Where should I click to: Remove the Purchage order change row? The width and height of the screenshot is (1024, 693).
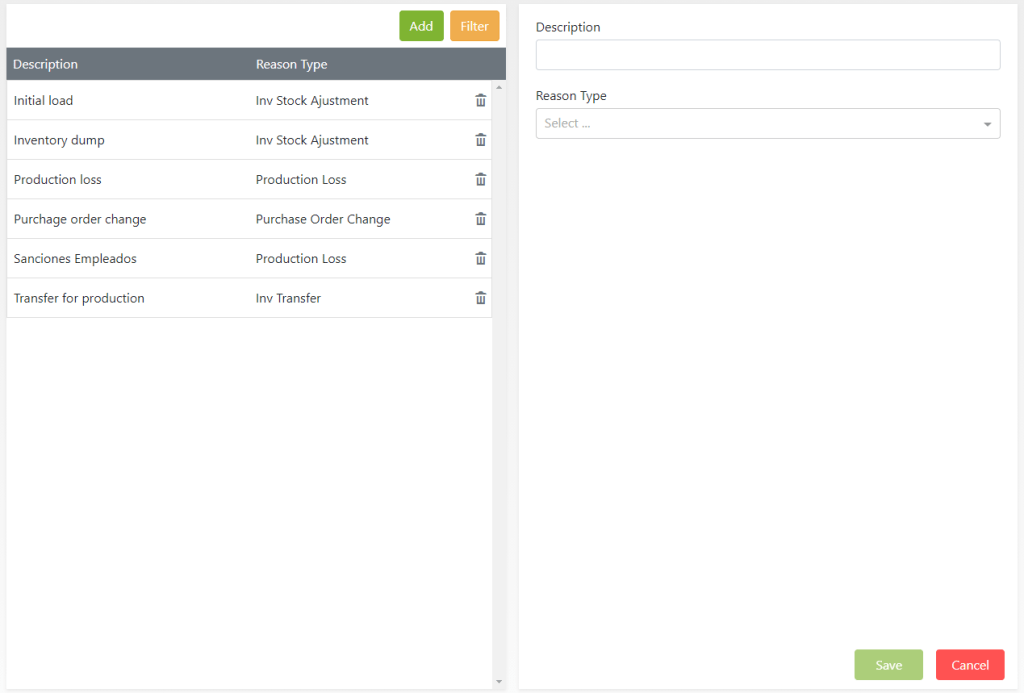tap(480, 219)
